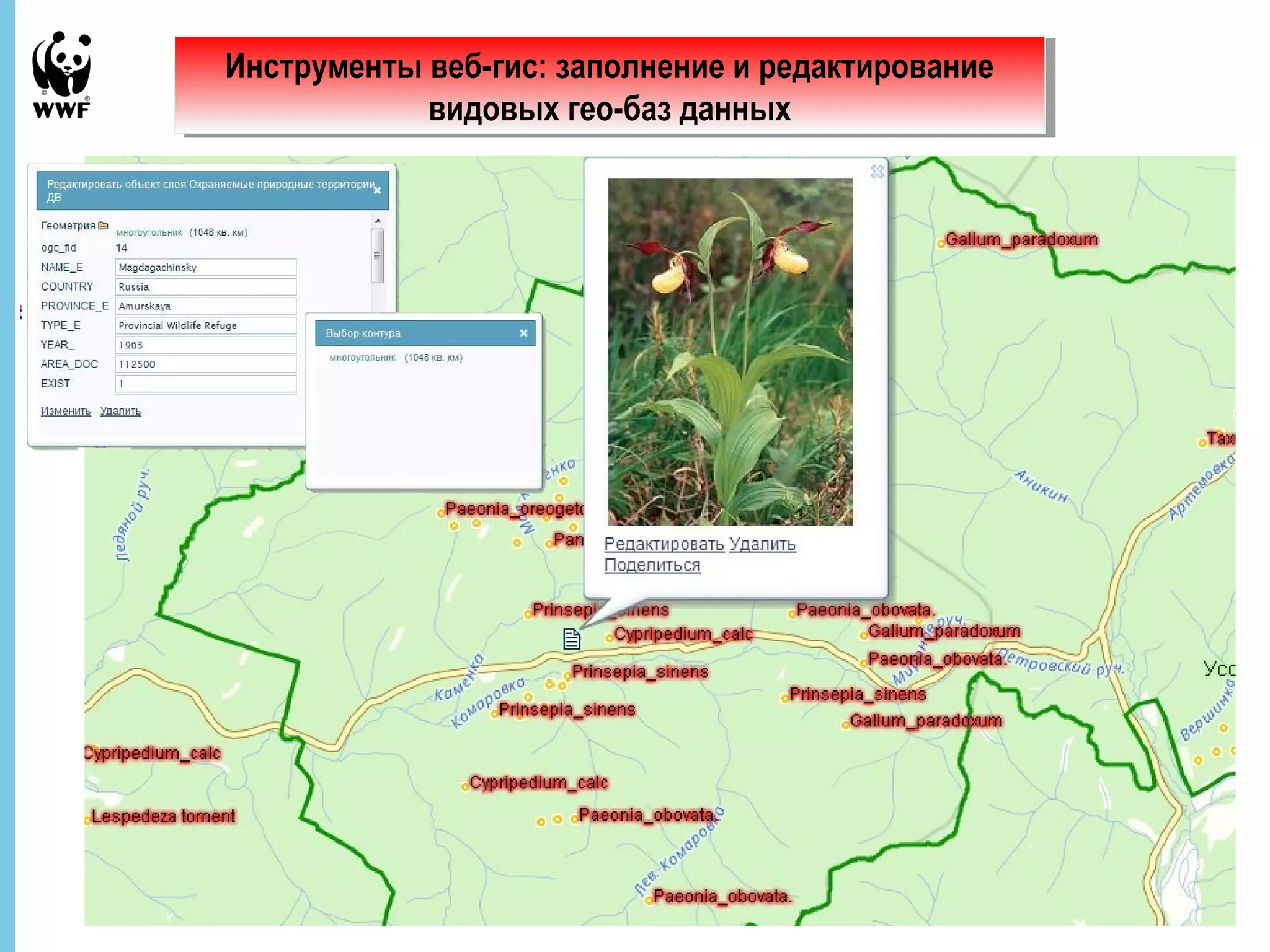Click the edit dialog scrollbar thumb

[x=377, y=255]
